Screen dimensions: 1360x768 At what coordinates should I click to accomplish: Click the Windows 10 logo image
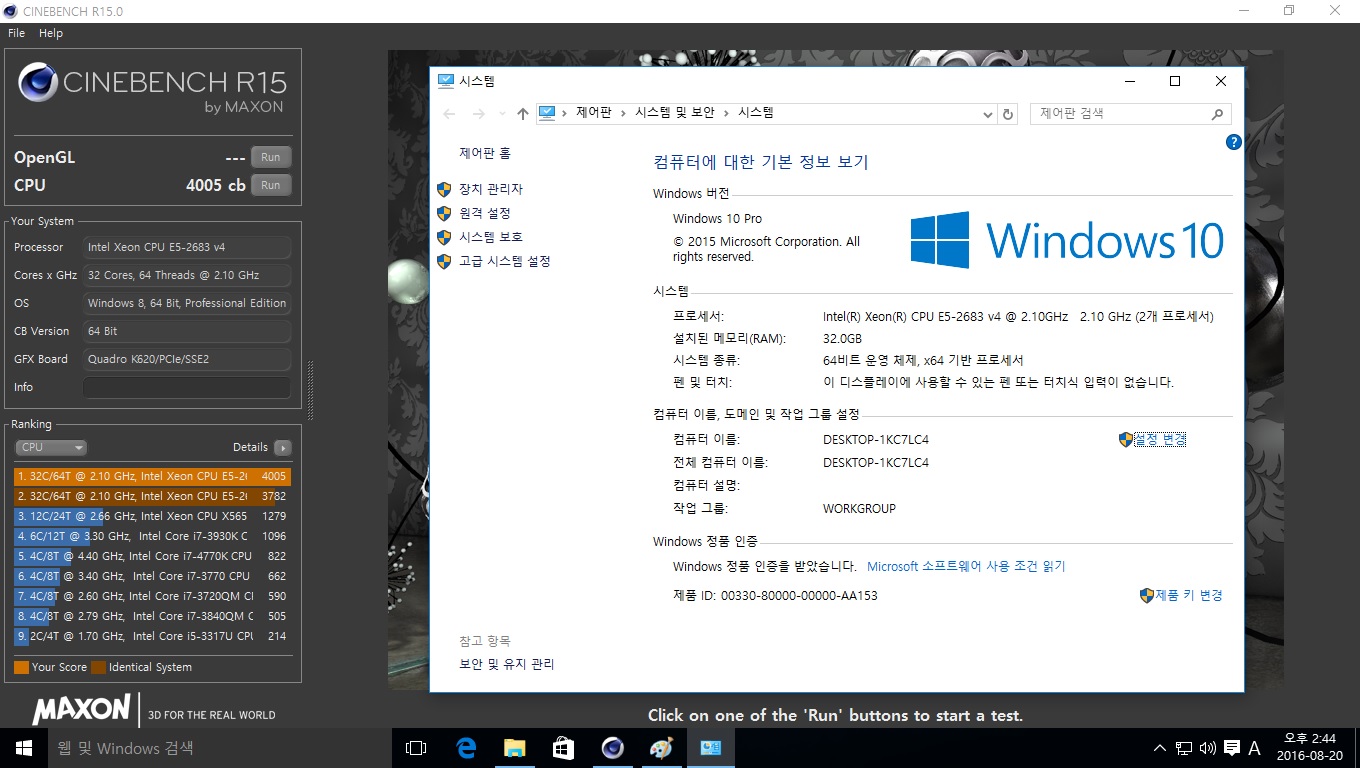click(x=1067, y=240)
